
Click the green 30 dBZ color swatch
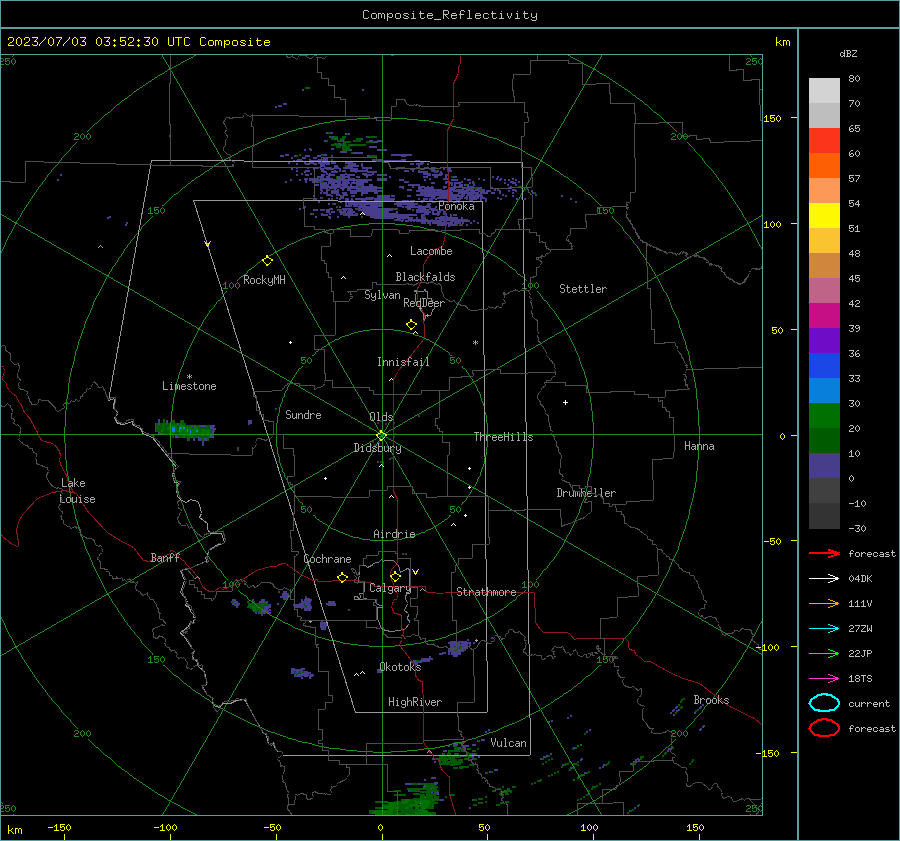[824, 415]
